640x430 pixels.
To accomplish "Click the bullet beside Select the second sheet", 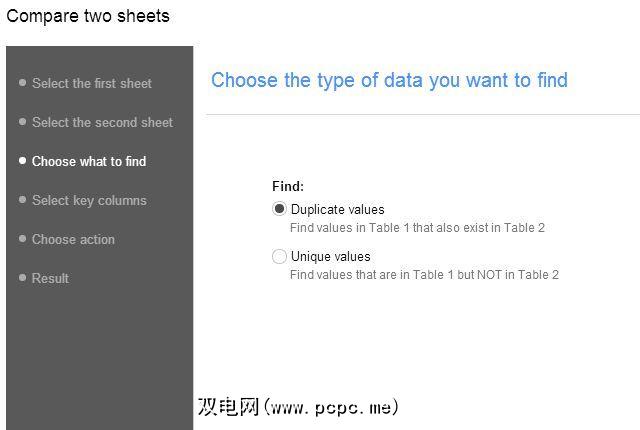I will [x=22, y=122].
